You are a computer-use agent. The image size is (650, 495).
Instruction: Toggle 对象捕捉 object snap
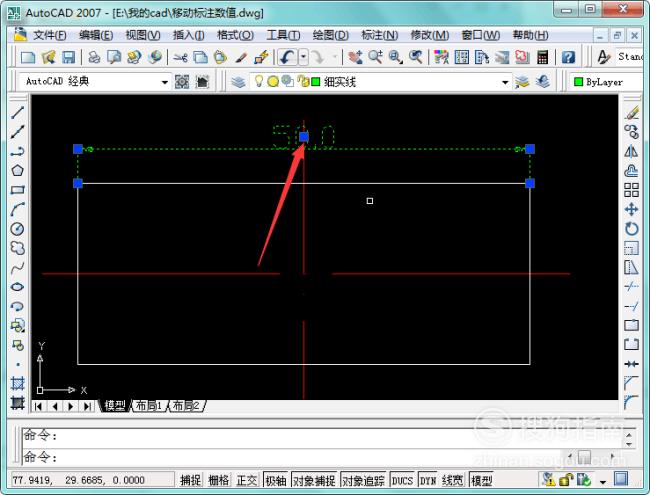coord(314,480)
